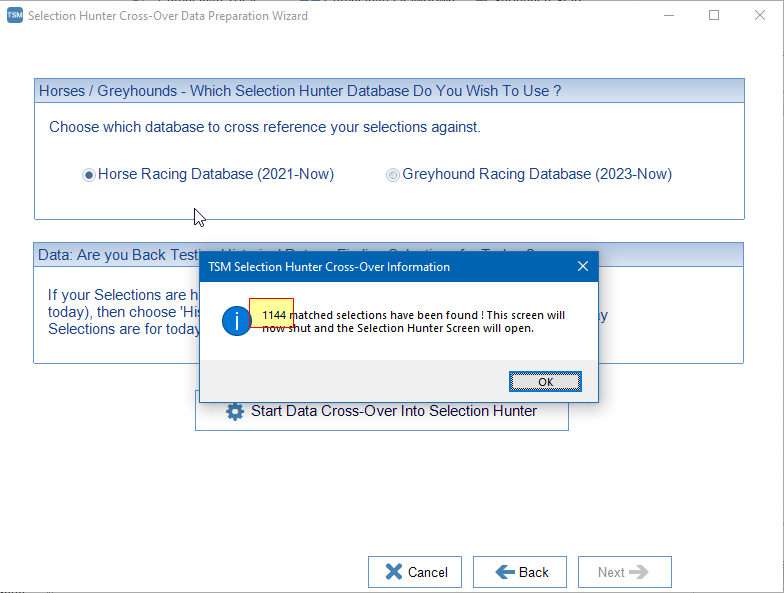Maximize the wizard window
Screen dimensions: 784x593
(x=714, y=16)
